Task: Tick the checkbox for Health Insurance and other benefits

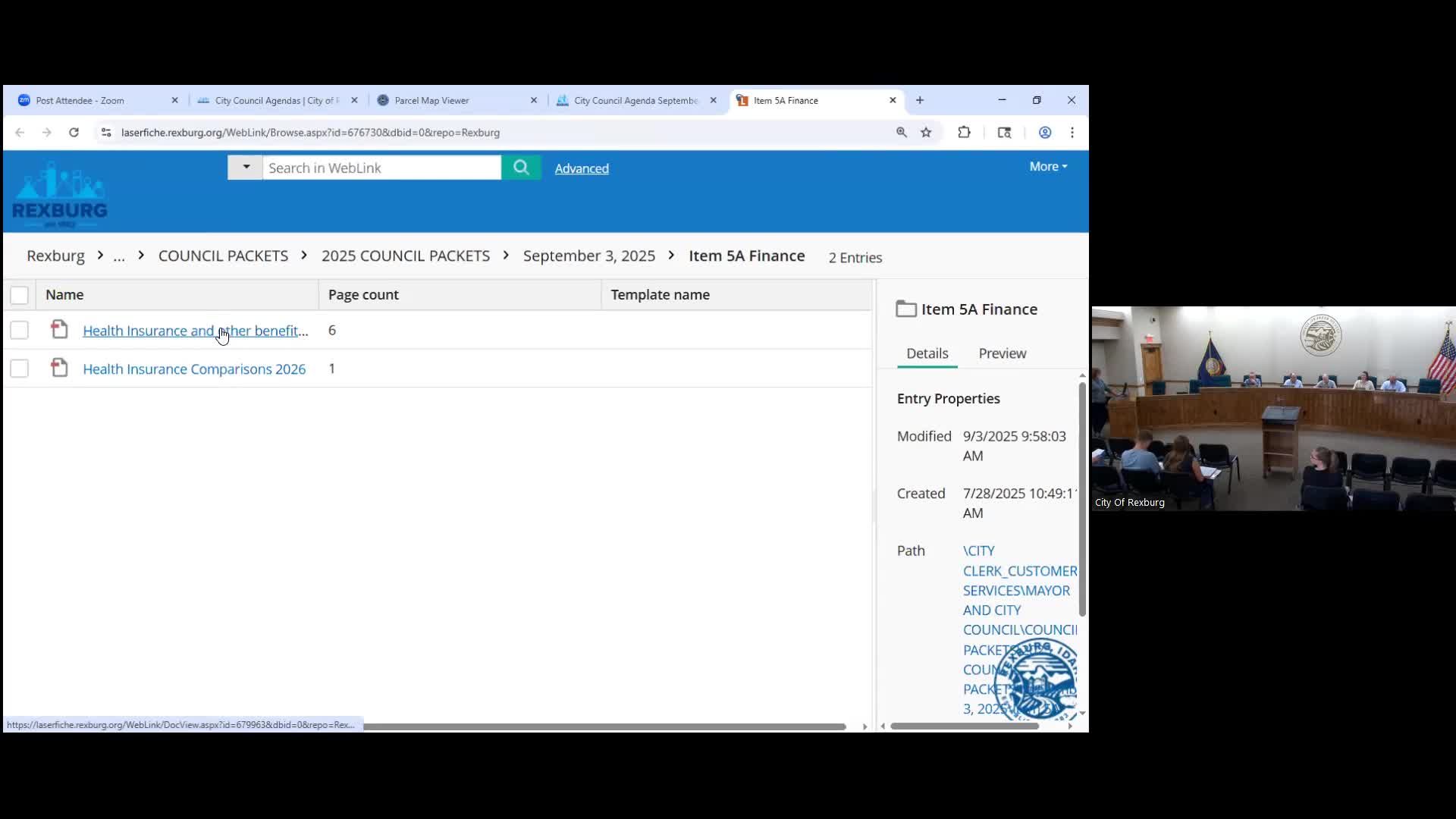Action: click(x=20, y=330)
